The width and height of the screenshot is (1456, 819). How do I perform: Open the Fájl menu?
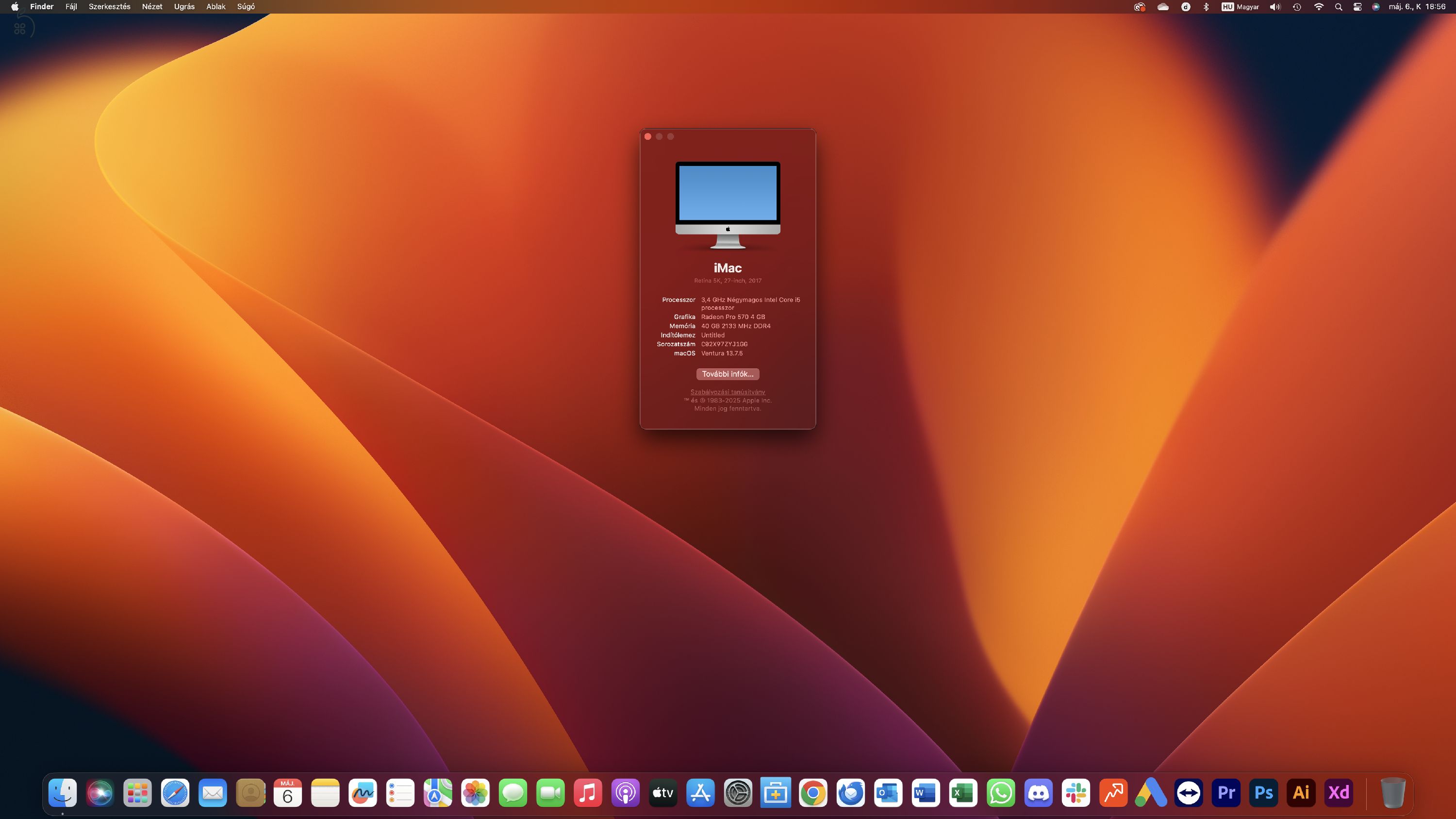[x=71, y=7]
